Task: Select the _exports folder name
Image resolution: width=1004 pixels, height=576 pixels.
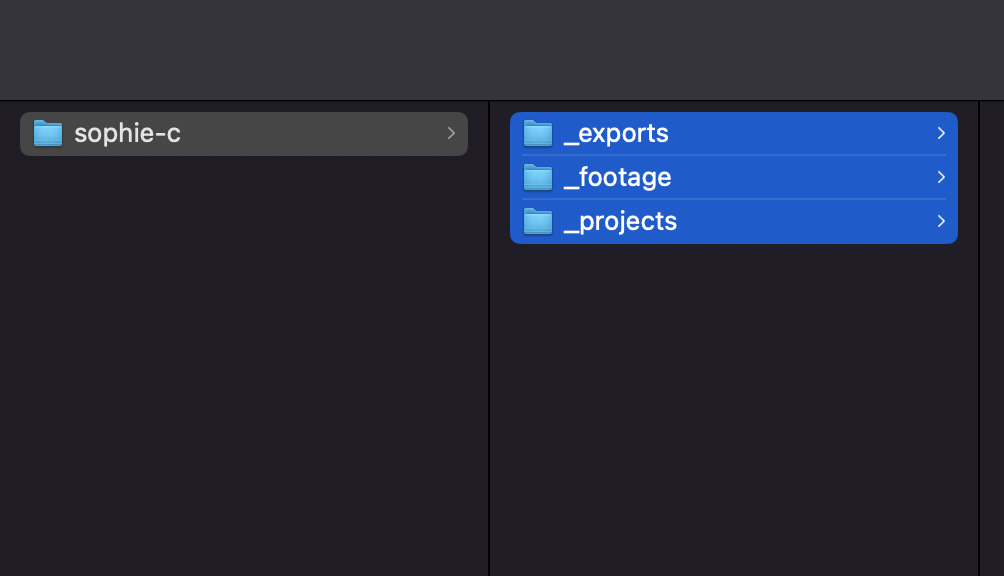Action: coord(616,133)
